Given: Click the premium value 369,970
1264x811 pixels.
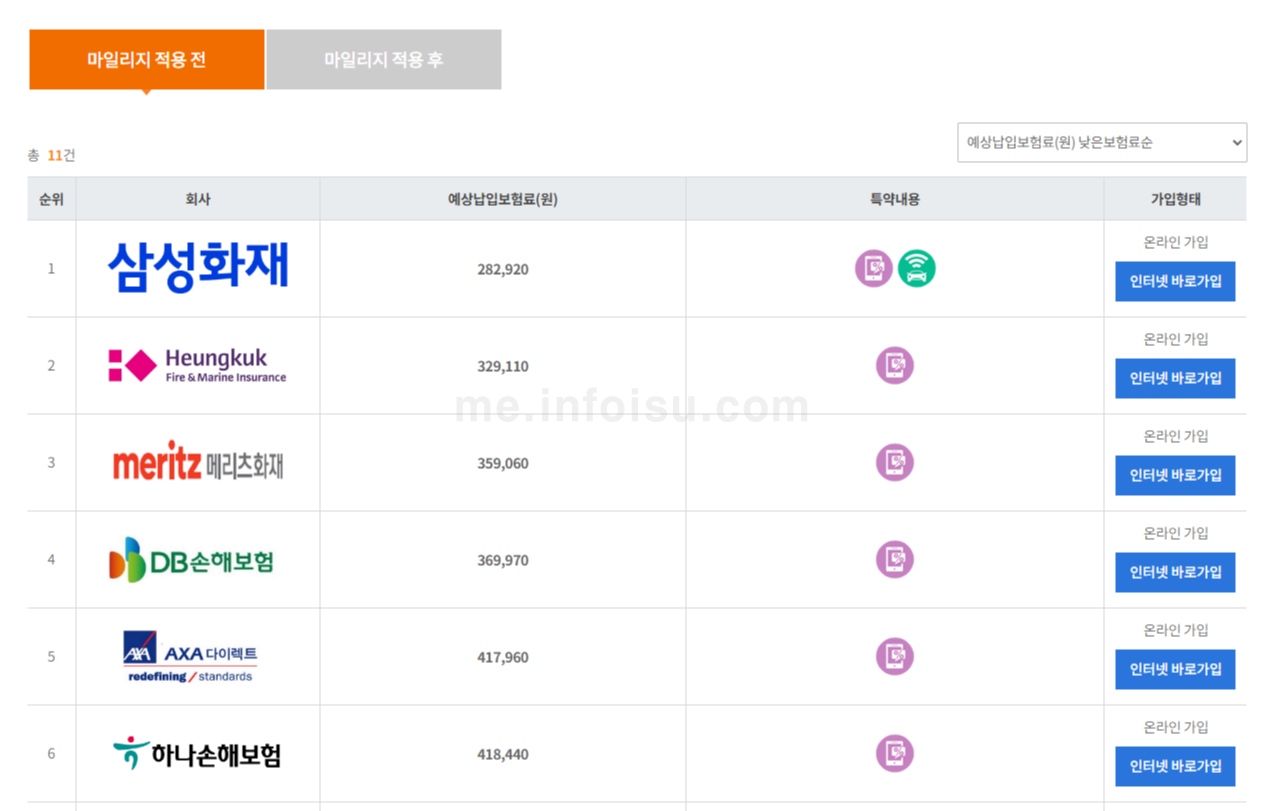Looking at the screenshot, I should pyautogui.click(x=503, y=561).
